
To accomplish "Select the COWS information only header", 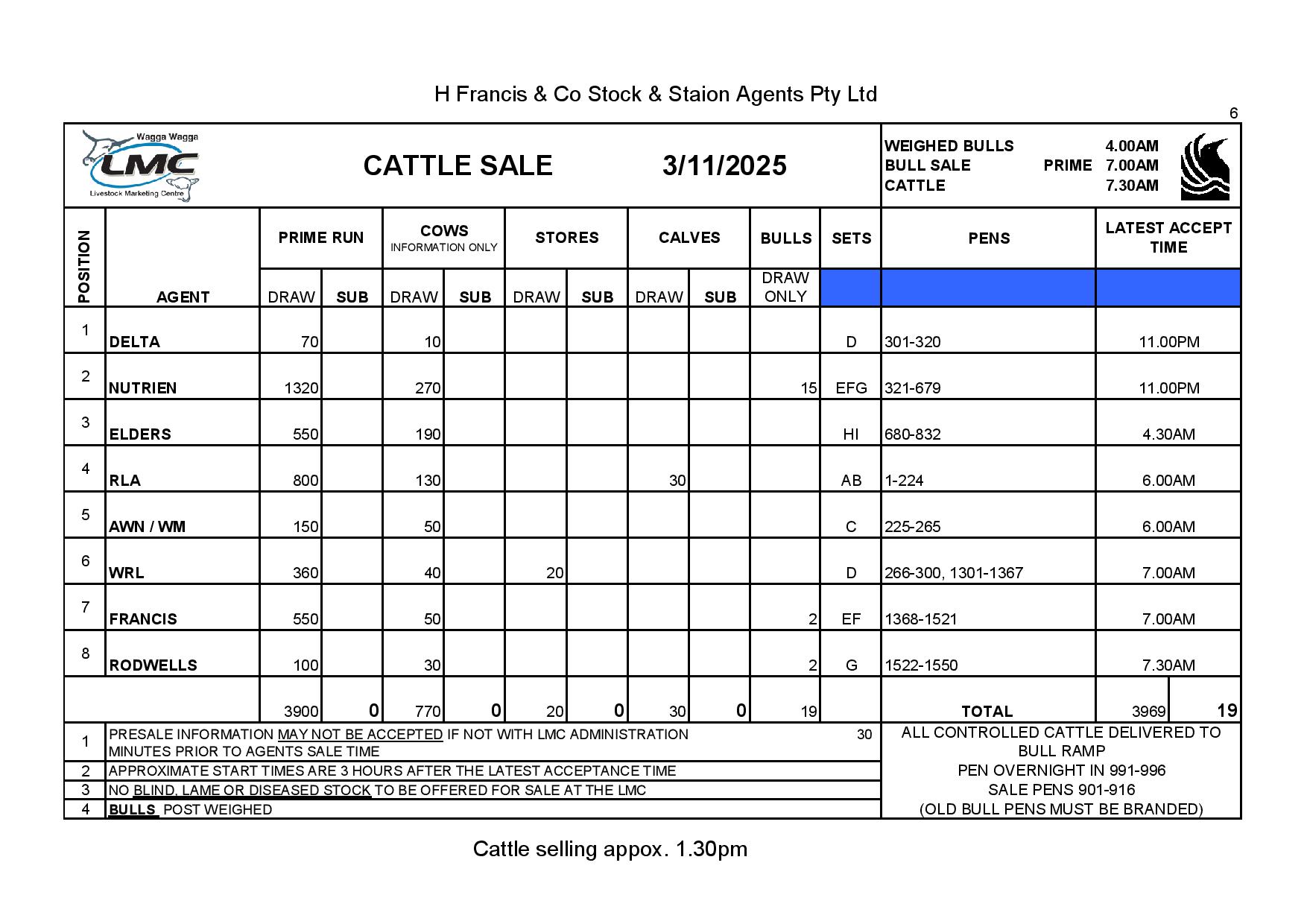I will click(x=444, y=238).
